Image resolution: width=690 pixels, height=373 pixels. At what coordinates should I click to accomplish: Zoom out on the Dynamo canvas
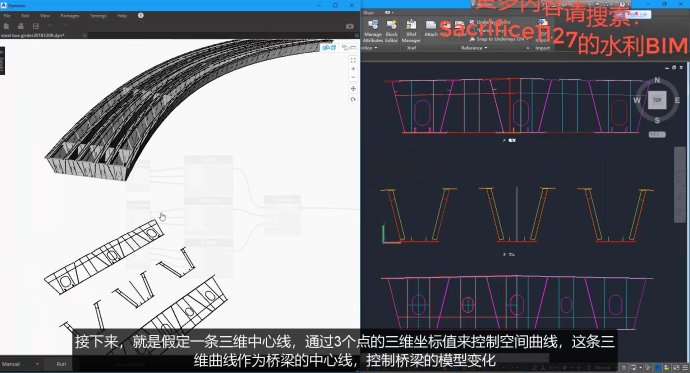[x=353, y=77]
